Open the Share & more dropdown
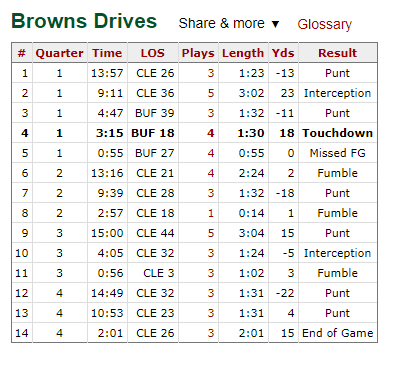Viewport: 417px width, 369px height. click(229, 24)
